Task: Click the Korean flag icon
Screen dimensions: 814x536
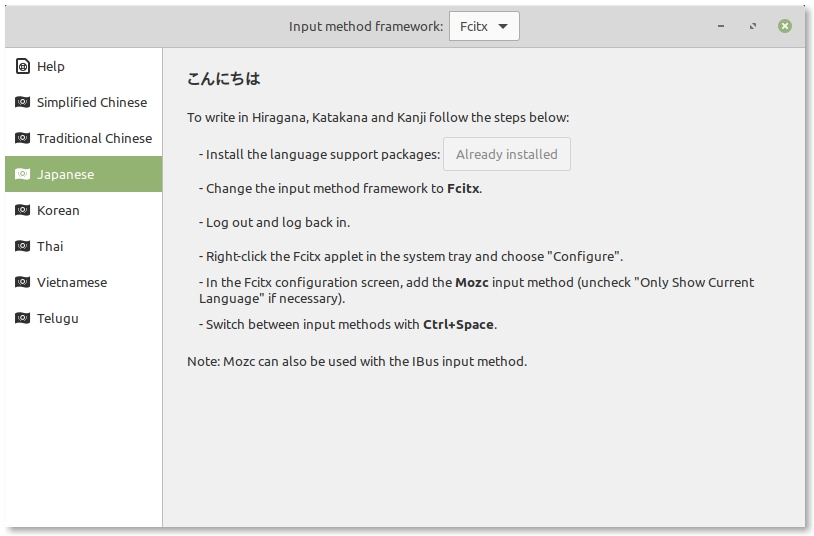Action: pyautogui.click(x=22, y=210)
